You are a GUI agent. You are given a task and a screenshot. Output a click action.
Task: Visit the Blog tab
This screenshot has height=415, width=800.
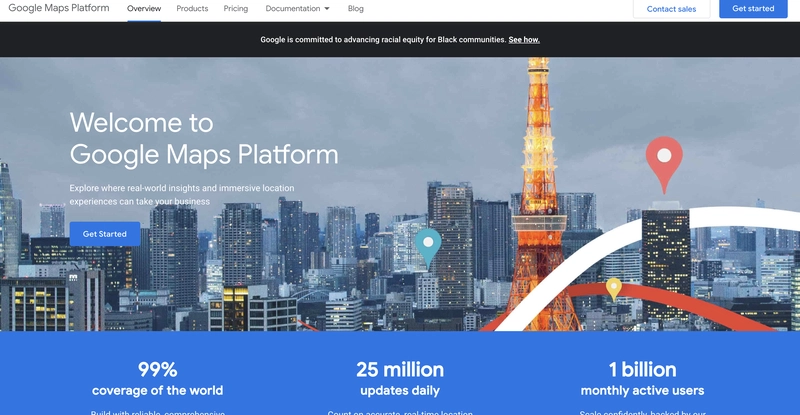(x=356, y=9)
